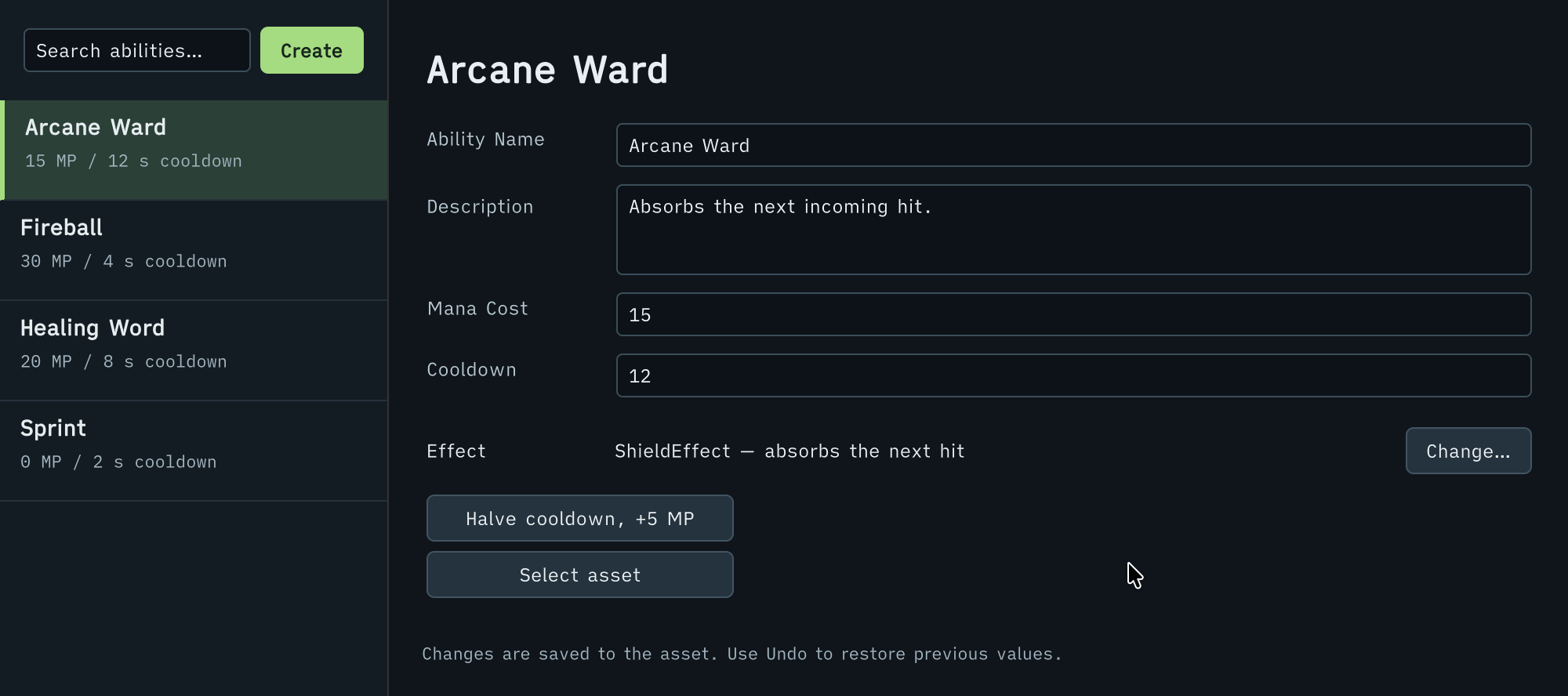Apply Halve cooldown, +5 MP
Image resolution: width=1568 pixels, height=696 pixels.
pos(580,518)
